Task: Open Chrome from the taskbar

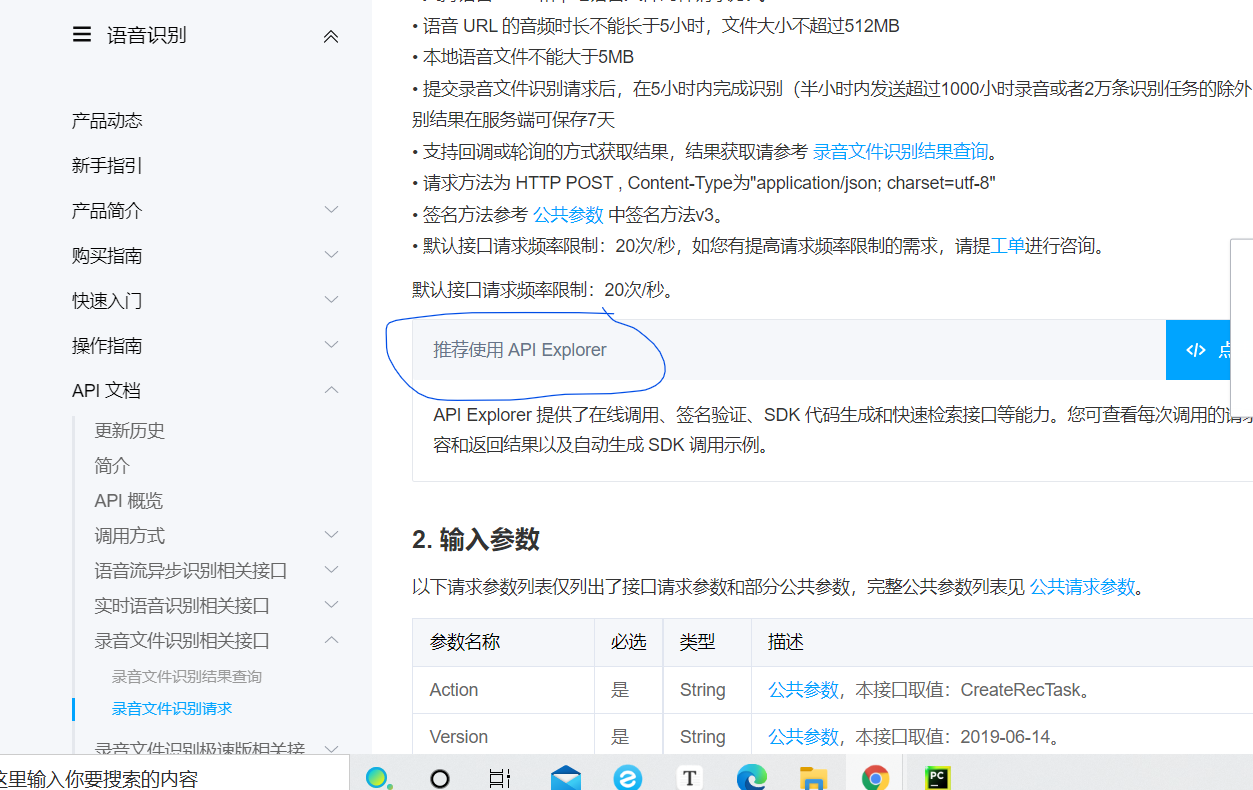Action: (875, 777)
